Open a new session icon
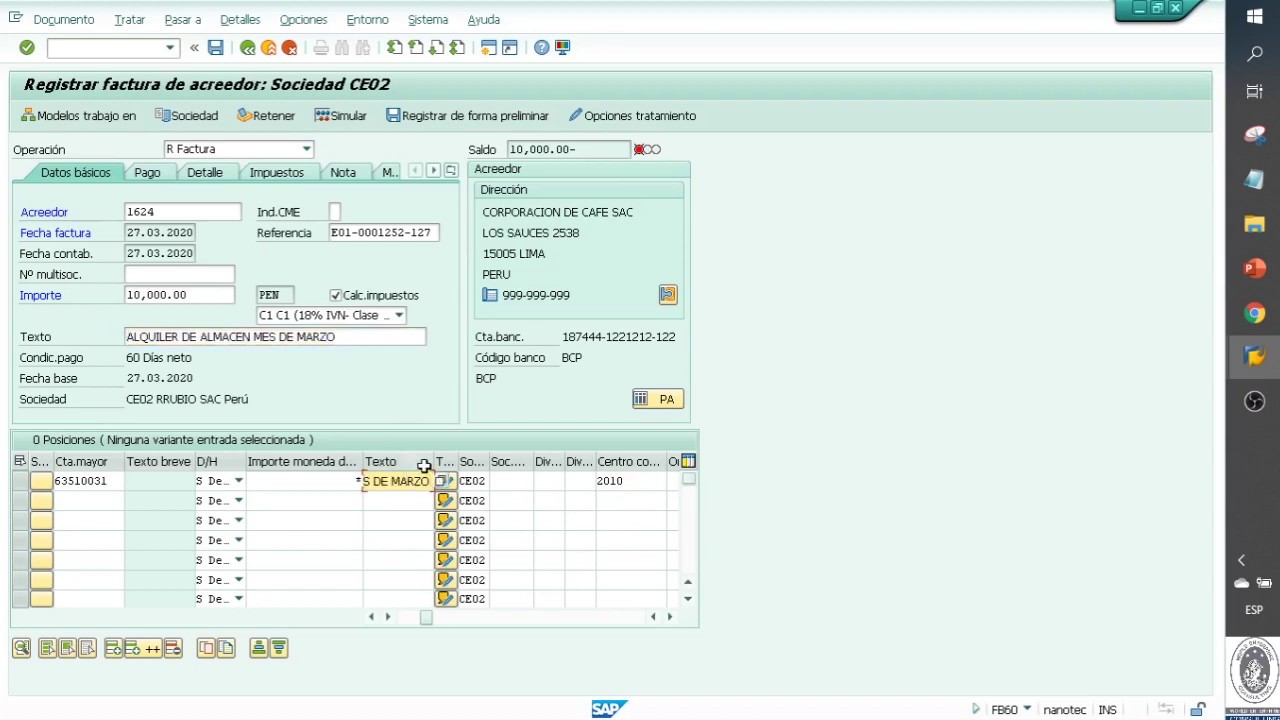 (489, 47)
